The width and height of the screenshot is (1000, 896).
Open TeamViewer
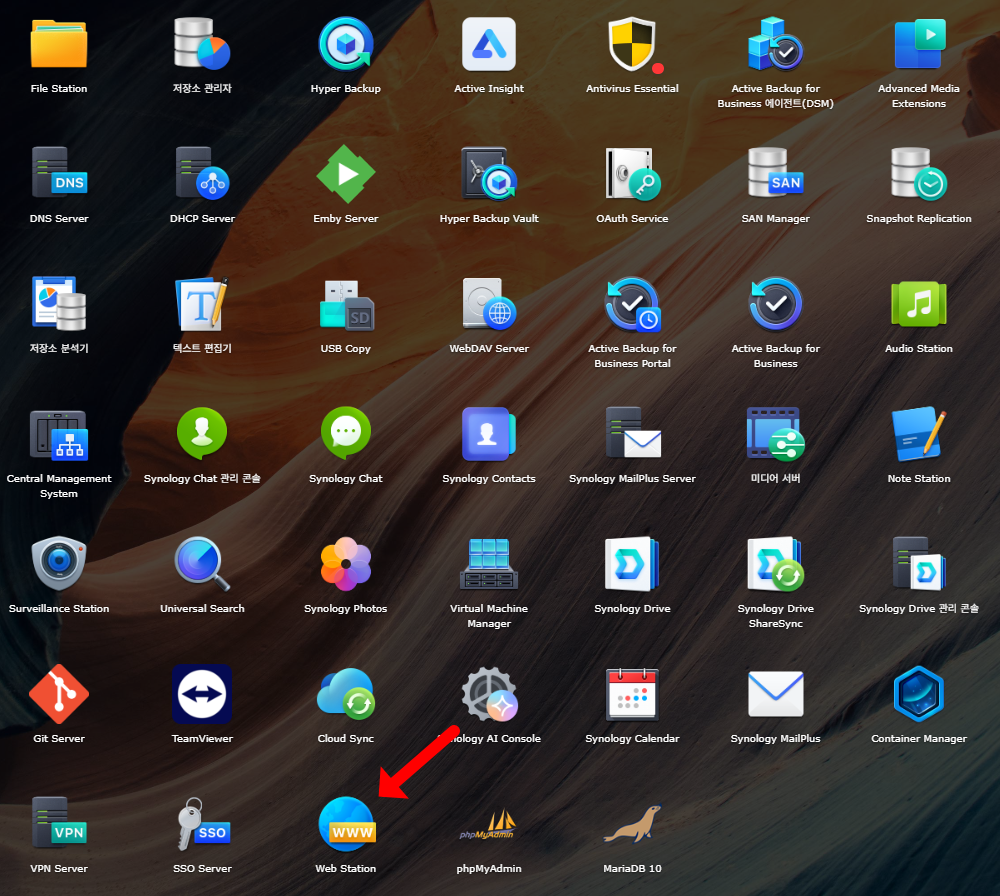click(x=202, y=694)
